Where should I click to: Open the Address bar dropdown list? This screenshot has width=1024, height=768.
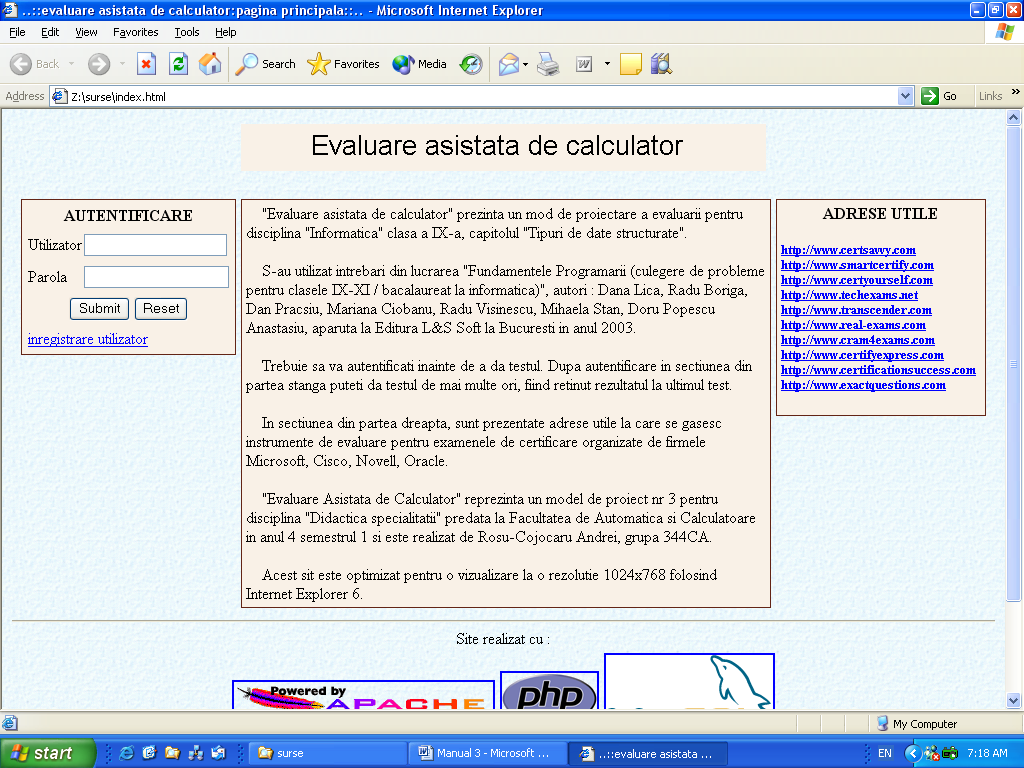(905, 97)
